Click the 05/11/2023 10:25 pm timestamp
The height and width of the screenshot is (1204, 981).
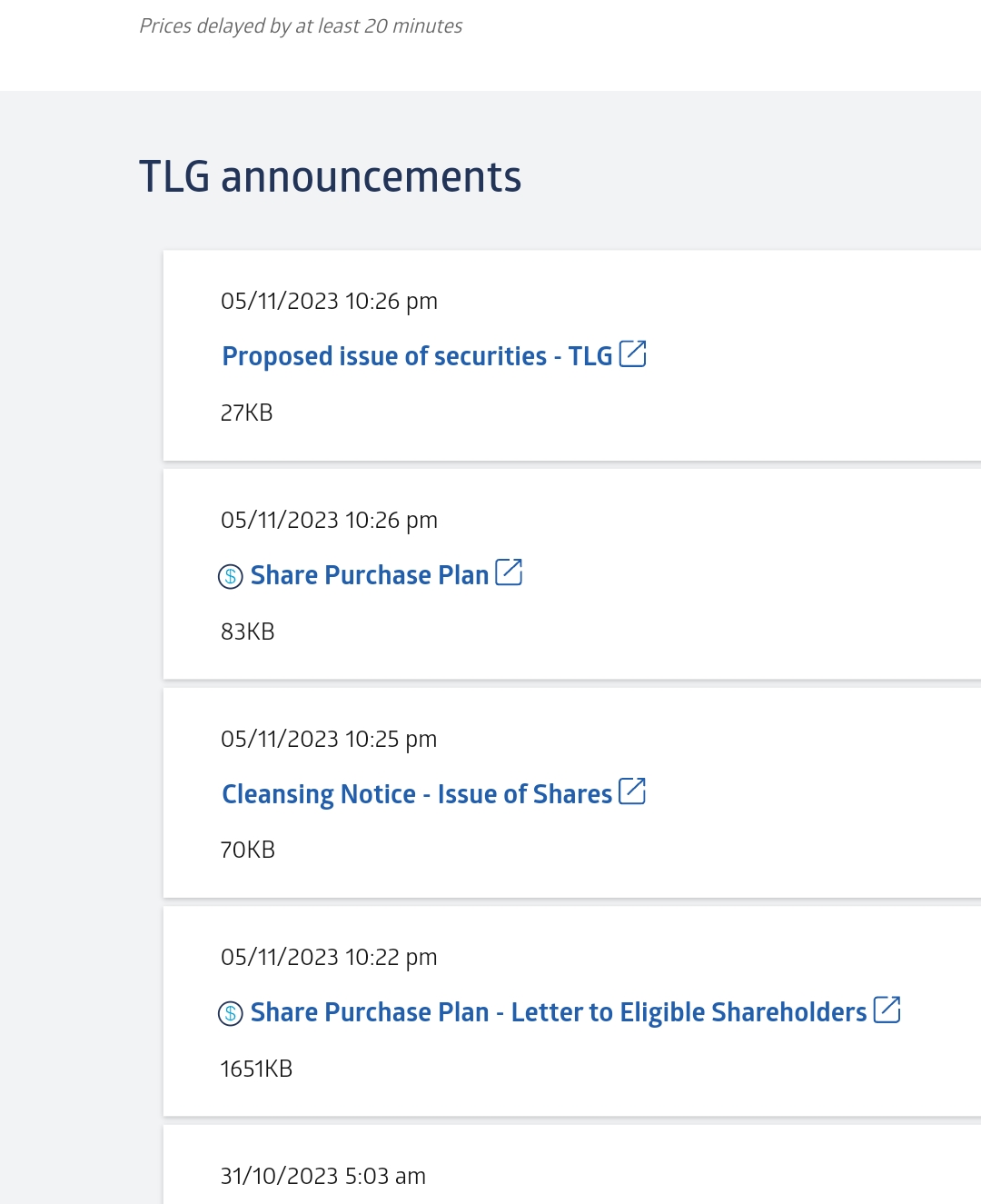pos(329,739)
